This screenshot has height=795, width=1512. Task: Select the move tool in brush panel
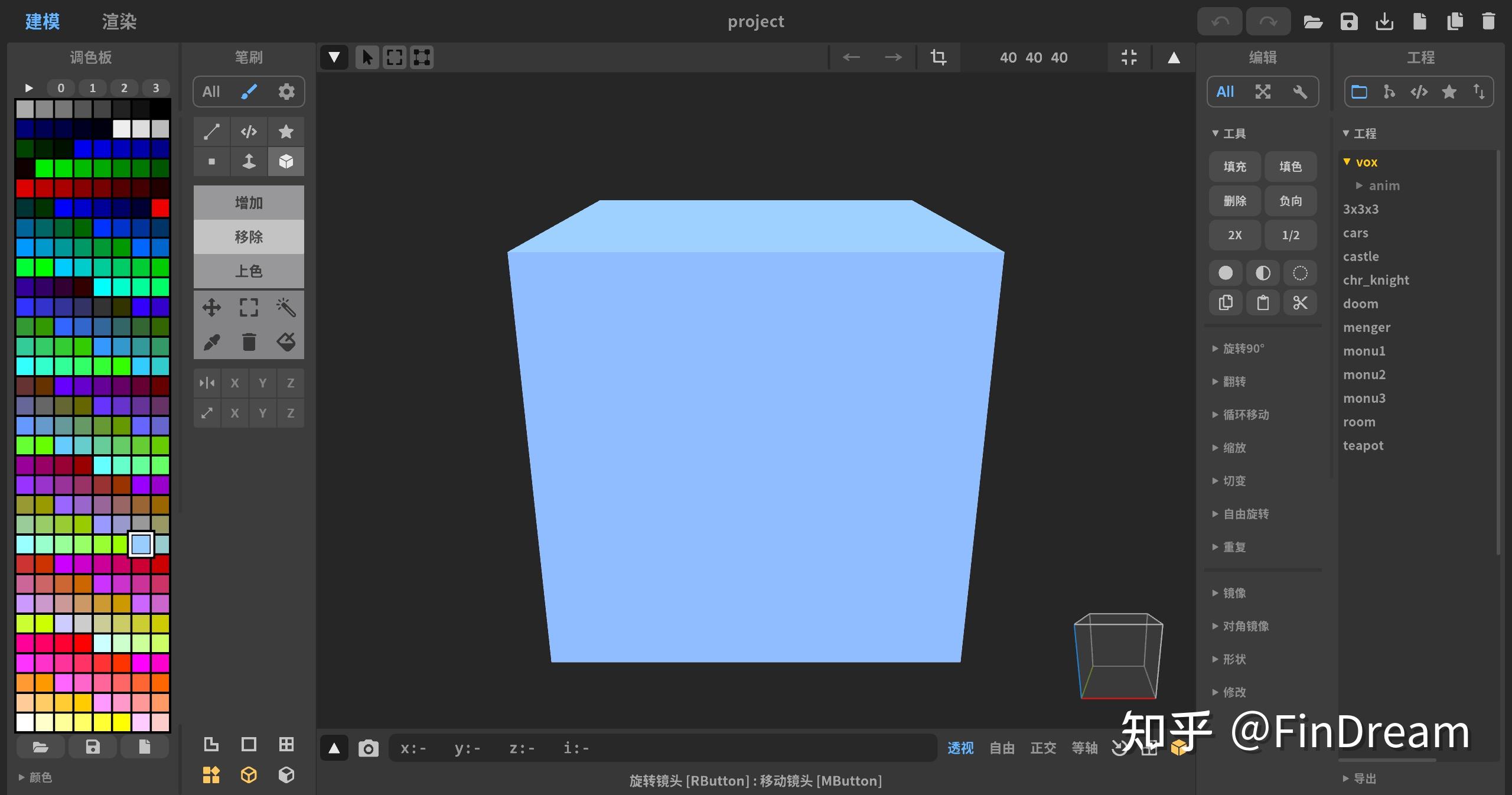tap(211, 307)
